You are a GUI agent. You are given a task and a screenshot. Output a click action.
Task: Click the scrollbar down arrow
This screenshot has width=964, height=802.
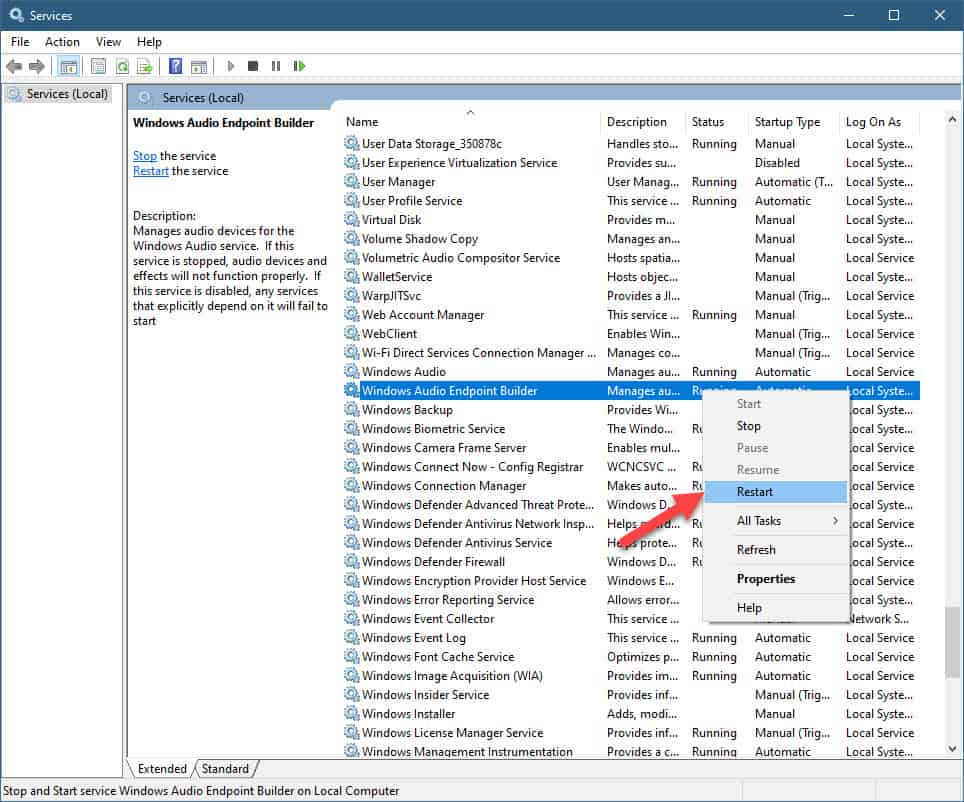point(952,748)
